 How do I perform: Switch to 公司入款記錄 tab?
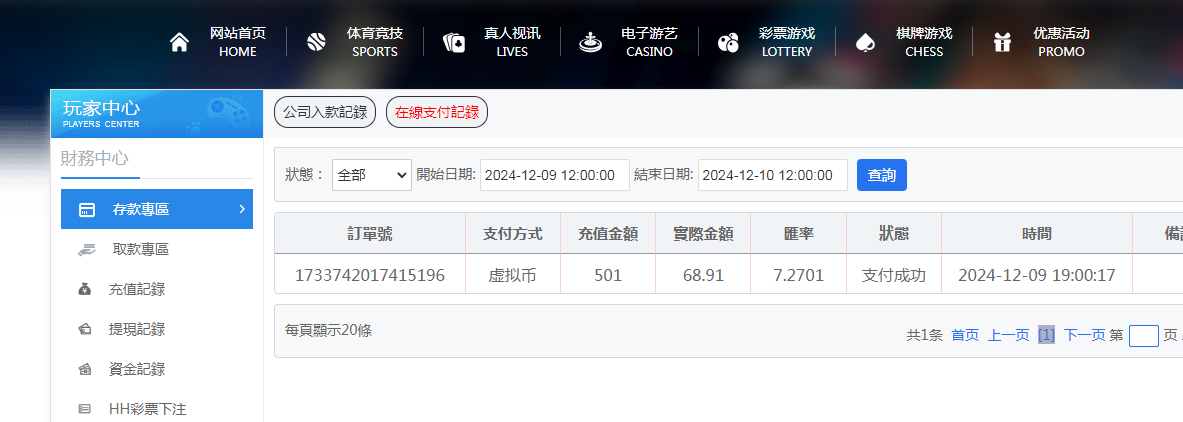click(324, 113)
